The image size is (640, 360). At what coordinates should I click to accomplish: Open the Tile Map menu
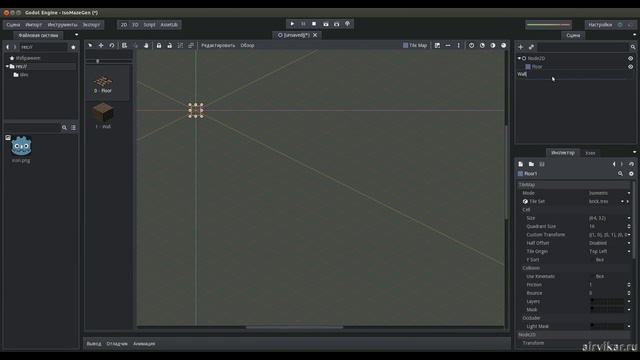415,45
